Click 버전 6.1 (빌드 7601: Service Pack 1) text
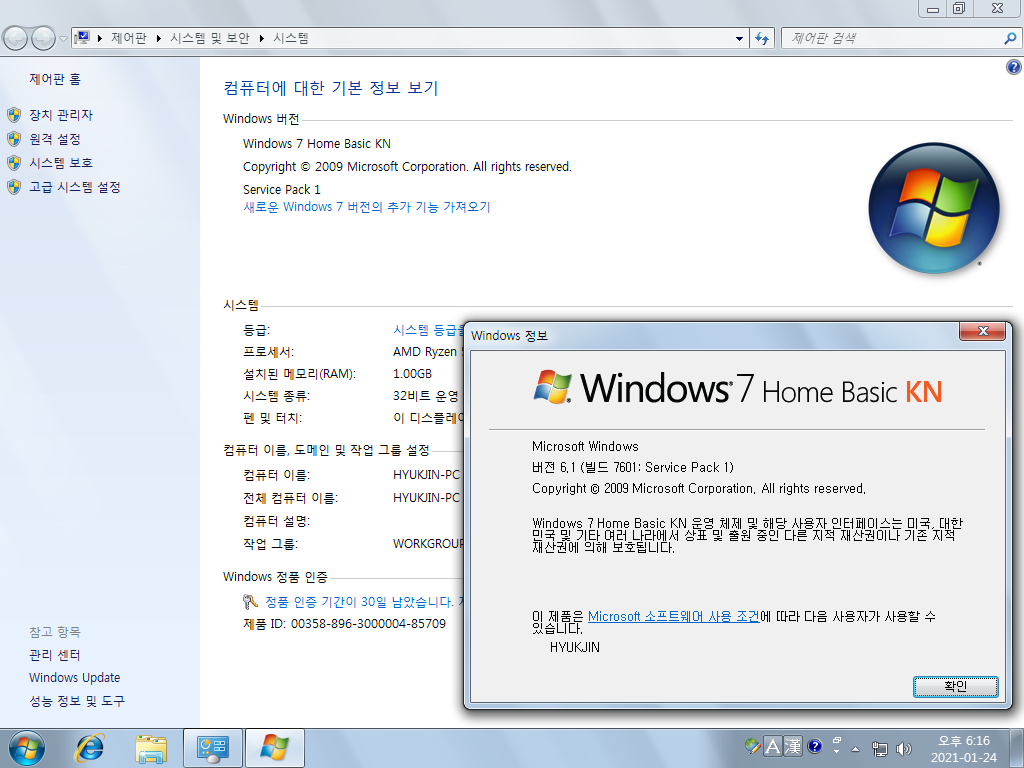Screen dimensions: 1024x768 click(x=633, y=467)
